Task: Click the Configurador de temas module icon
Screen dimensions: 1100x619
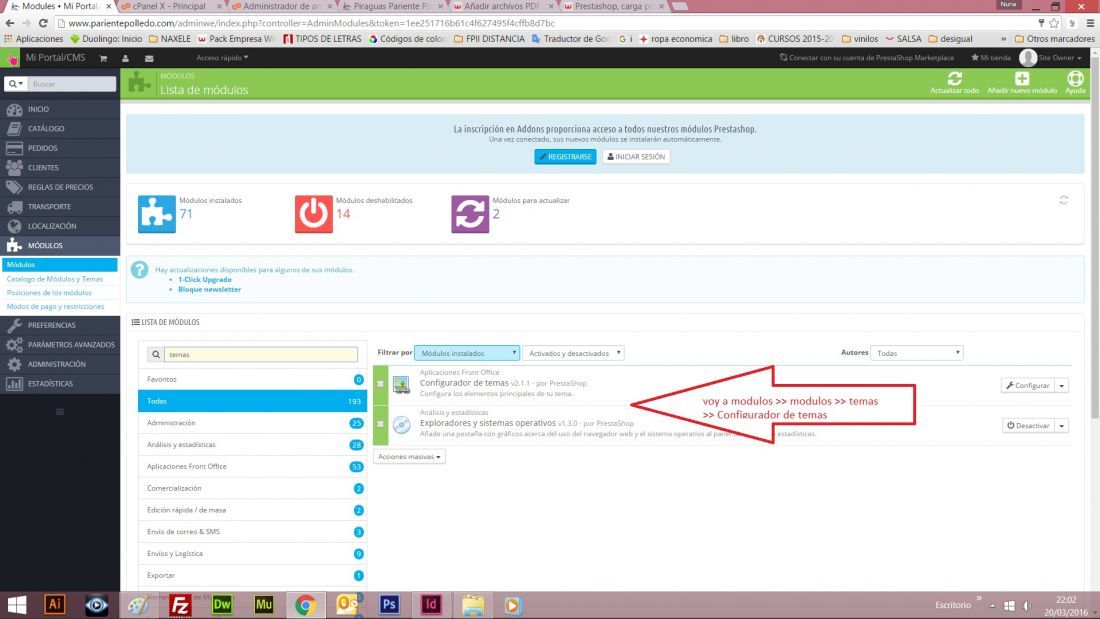Action: (x=401, y=384)
